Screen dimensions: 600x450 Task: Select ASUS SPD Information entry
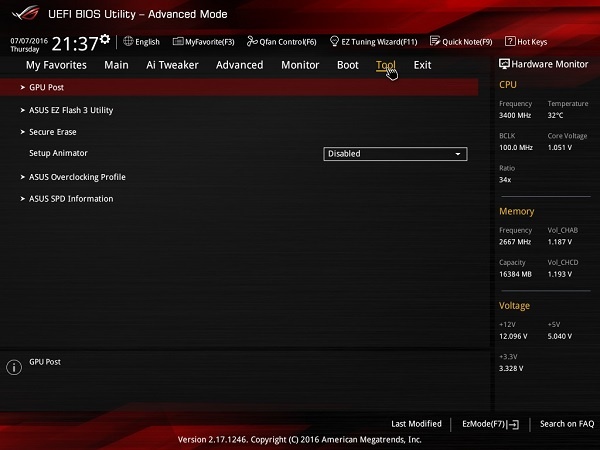click(x=71, y=199)
